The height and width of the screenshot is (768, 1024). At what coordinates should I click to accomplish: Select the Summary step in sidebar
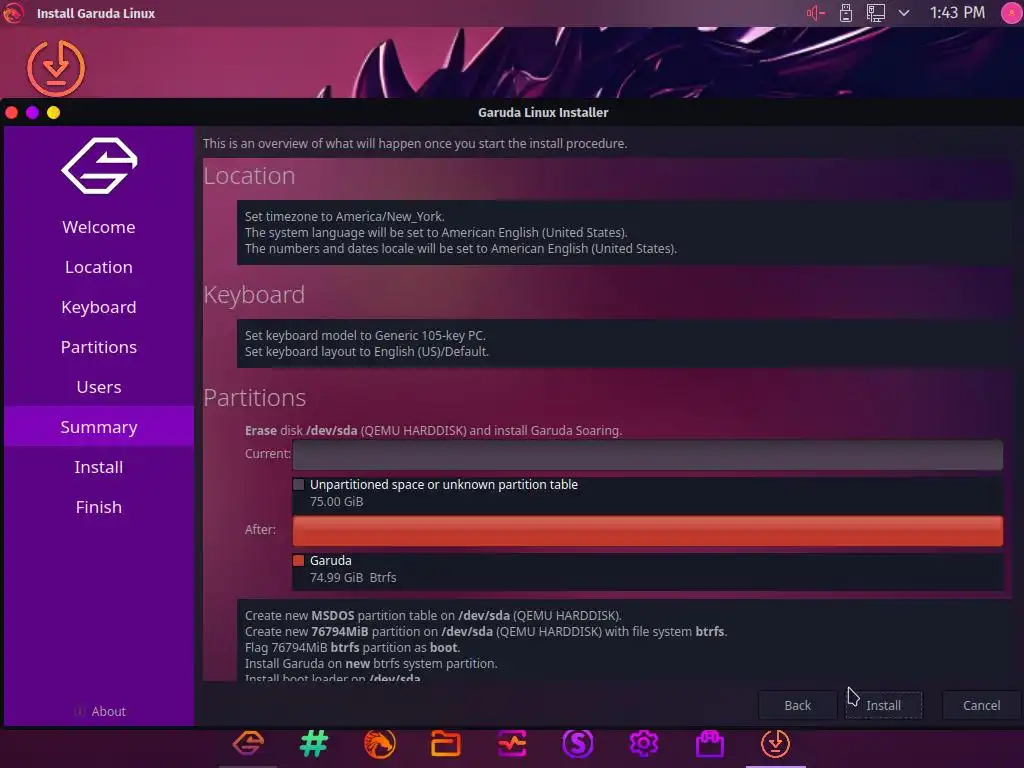(x=99, y=426)
